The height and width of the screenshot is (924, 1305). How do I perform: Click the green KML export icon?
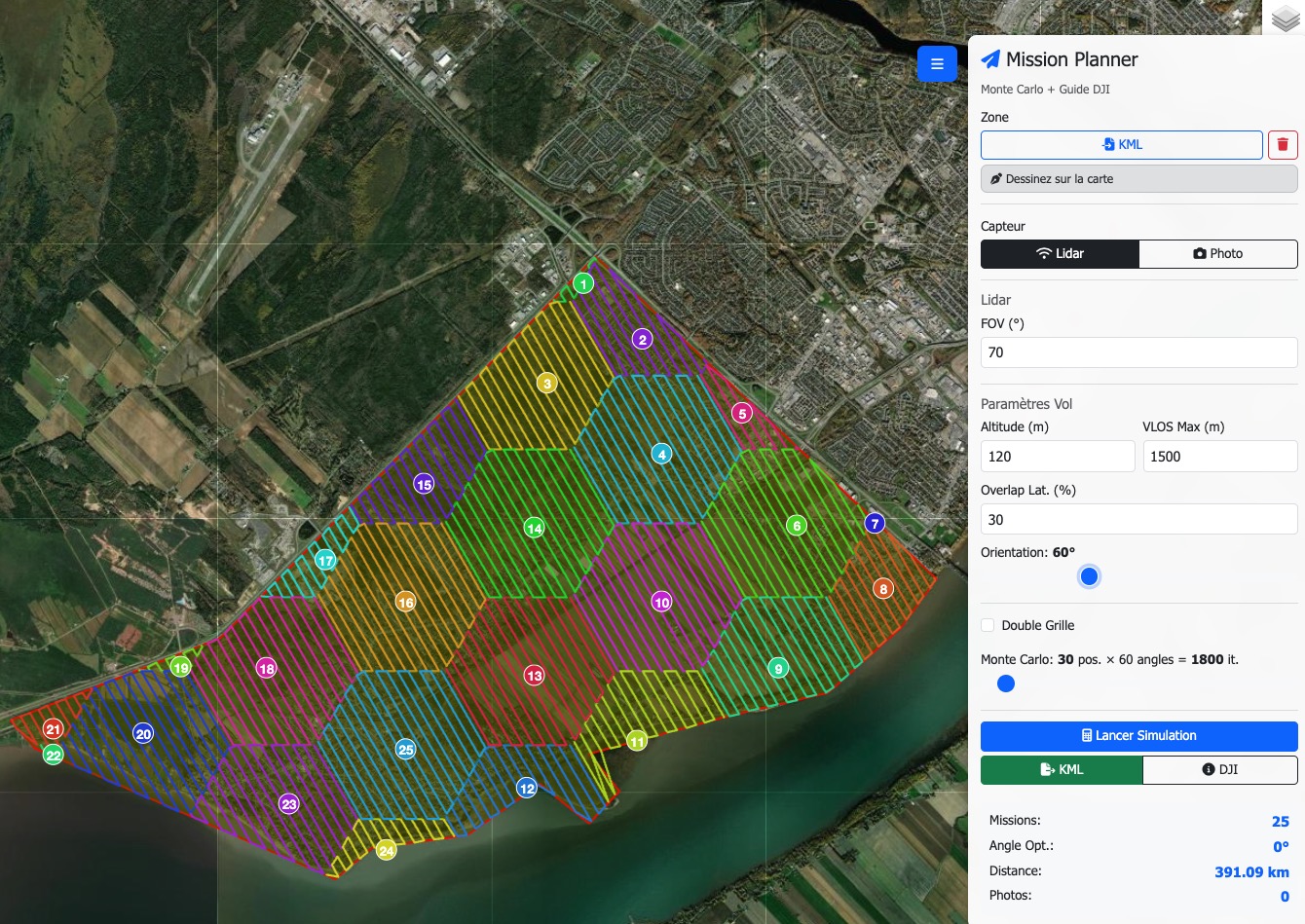[1046, 769]
